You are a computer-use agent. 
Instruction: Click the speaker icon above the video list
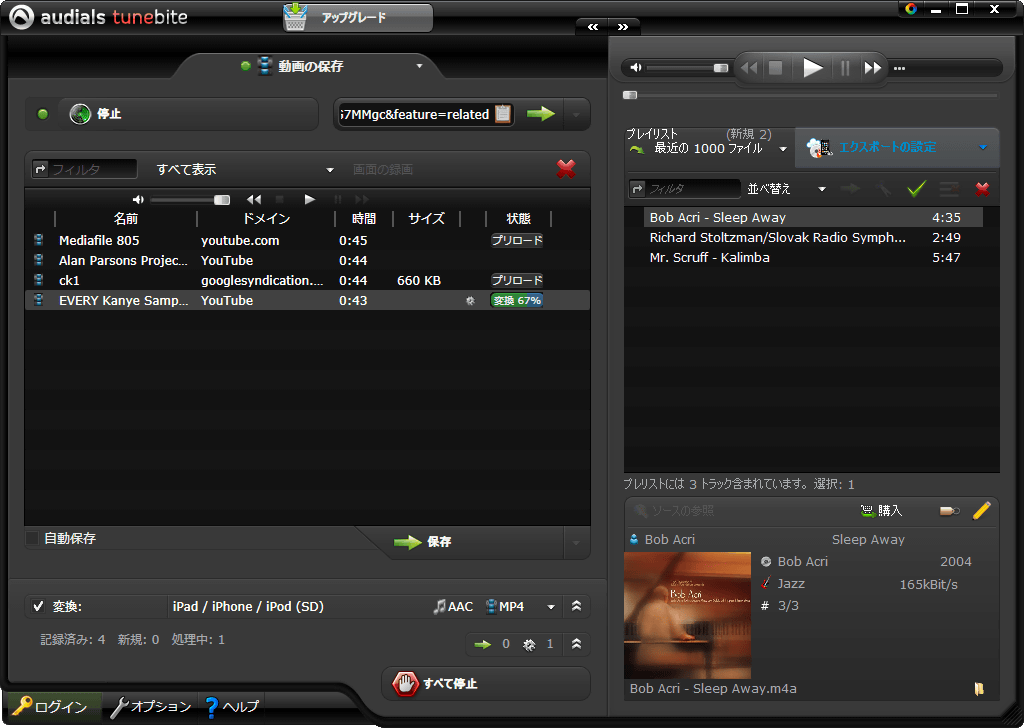click(138, 199)
